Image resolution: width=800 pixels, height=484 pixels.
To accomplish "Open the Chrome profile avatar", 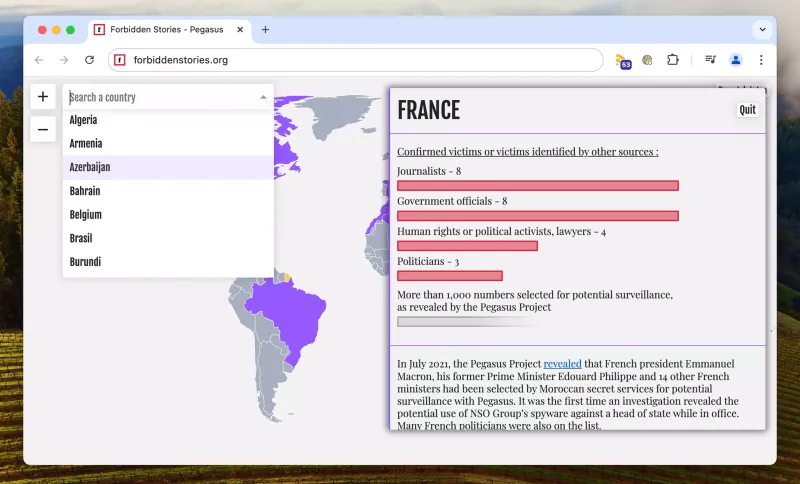I will [736, 60].
